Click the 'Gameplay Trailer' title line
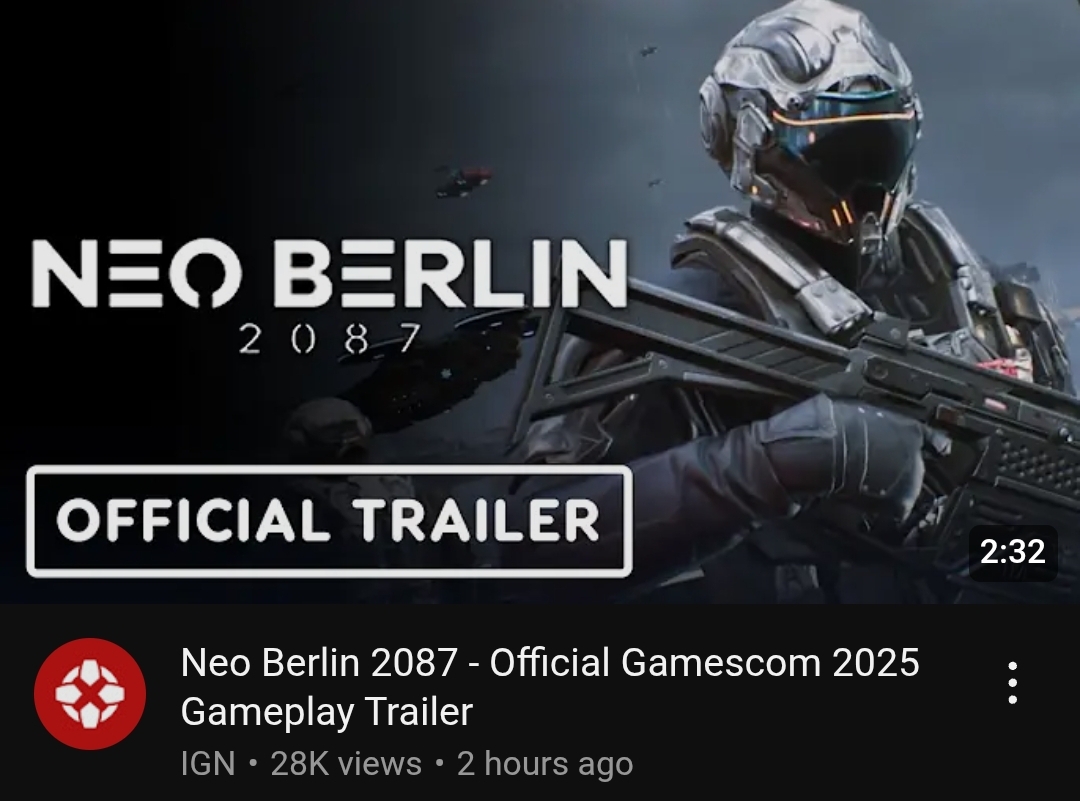Viewport: 1080px width, 801px height. tap(326, 711)
